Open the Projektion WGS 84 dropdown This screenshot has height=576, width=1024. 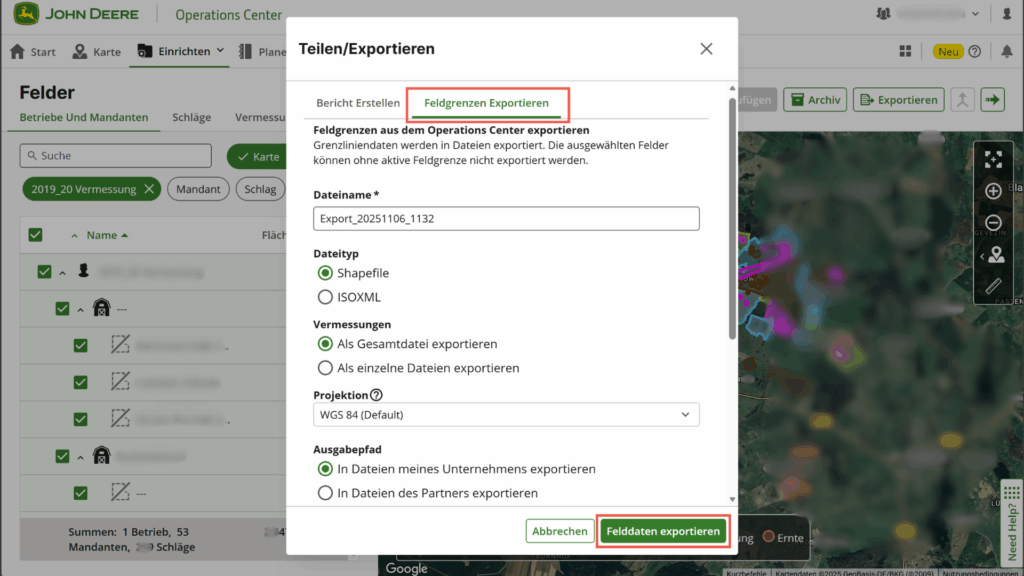tap(506, 414)
